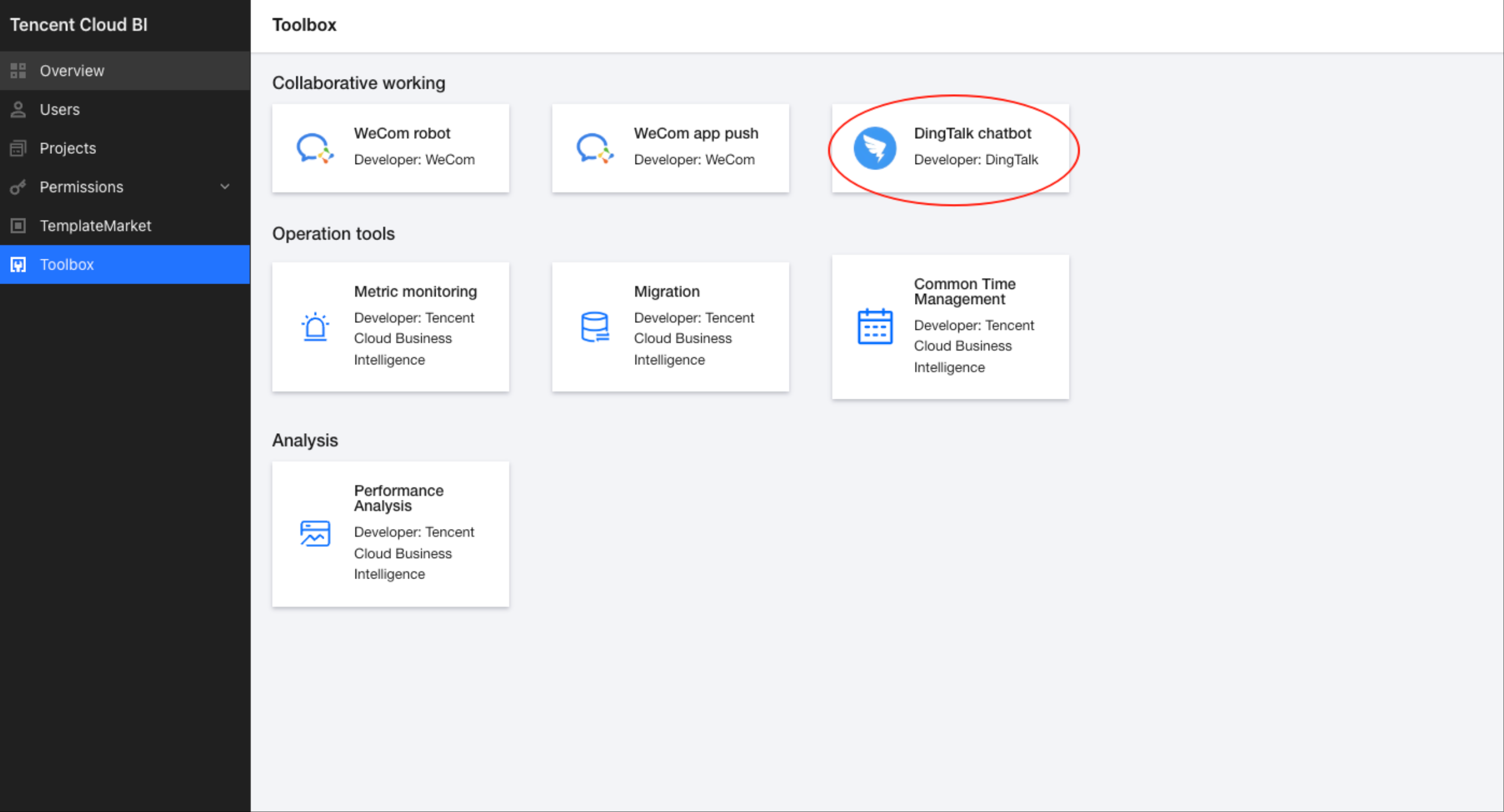Screen dimensions: 1504x812
Task: Open the DingTalk chatbot title
Action: tap(972, 133)
